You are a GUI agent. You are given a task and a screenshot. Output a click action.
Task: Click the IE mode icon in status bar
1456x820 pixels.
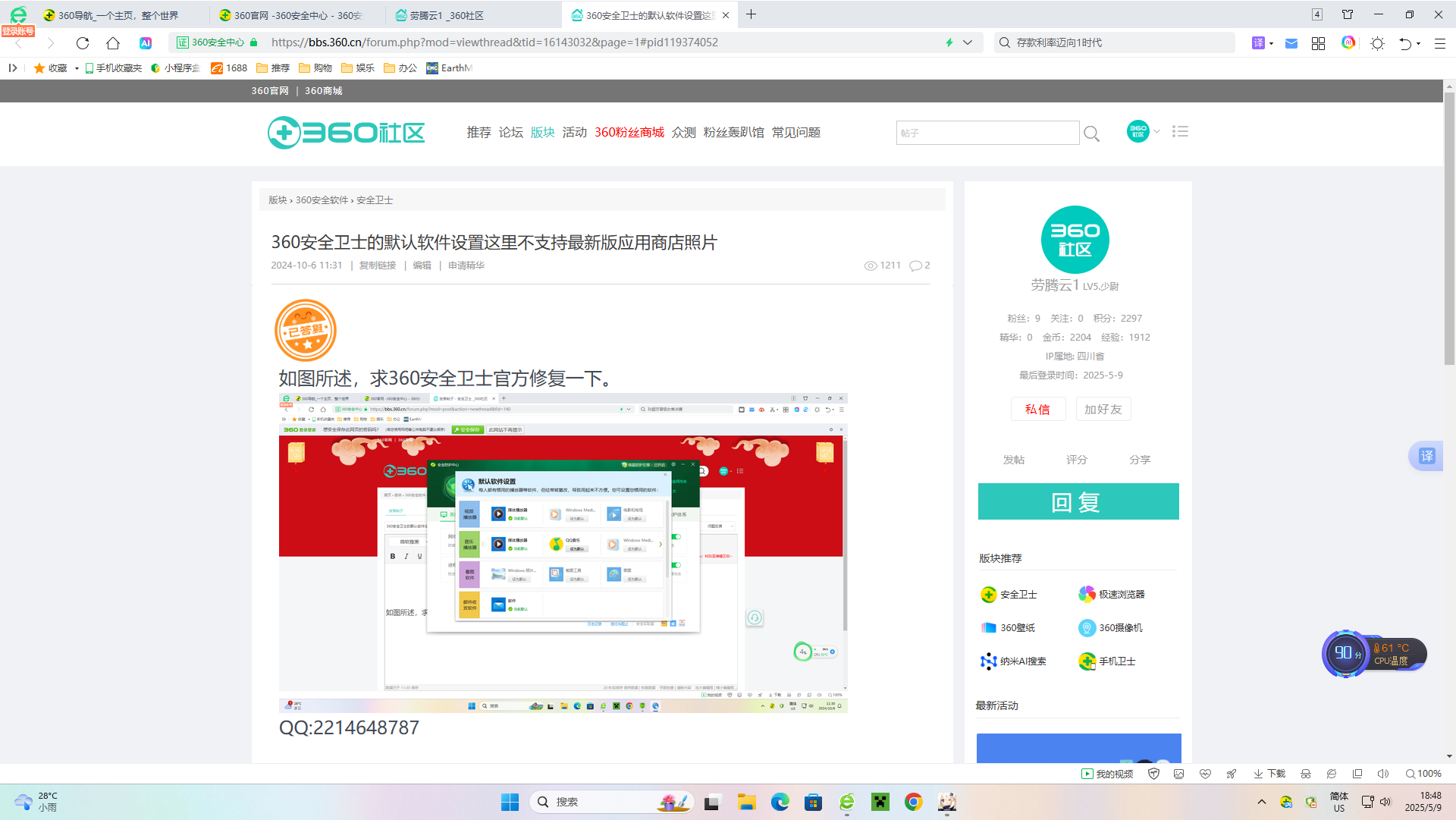pyautogui.click(x=1332, y=774)
